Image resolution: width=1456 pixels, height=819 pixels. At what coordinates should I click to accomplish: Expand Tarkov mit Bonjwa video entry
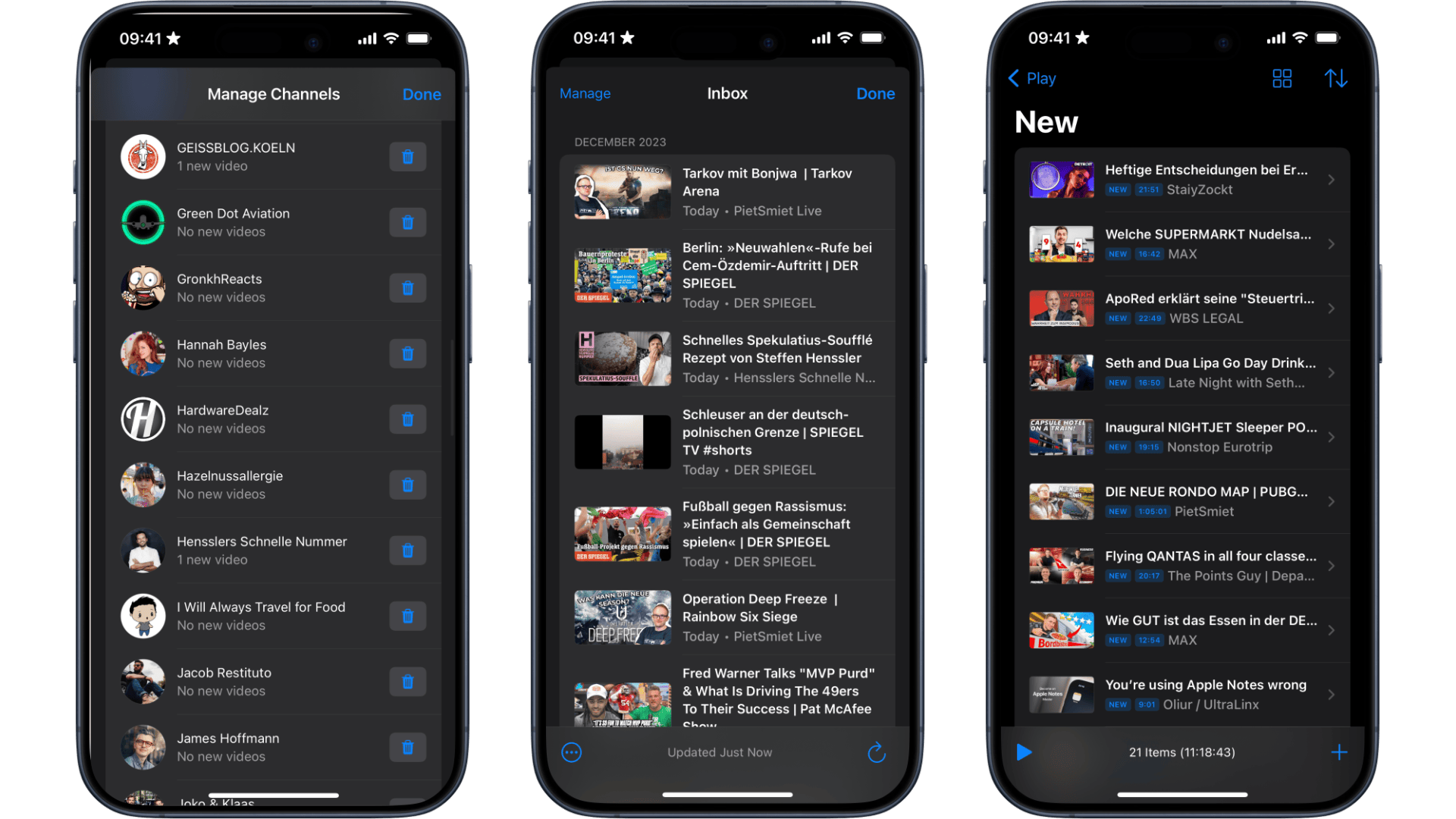point(728,190)
